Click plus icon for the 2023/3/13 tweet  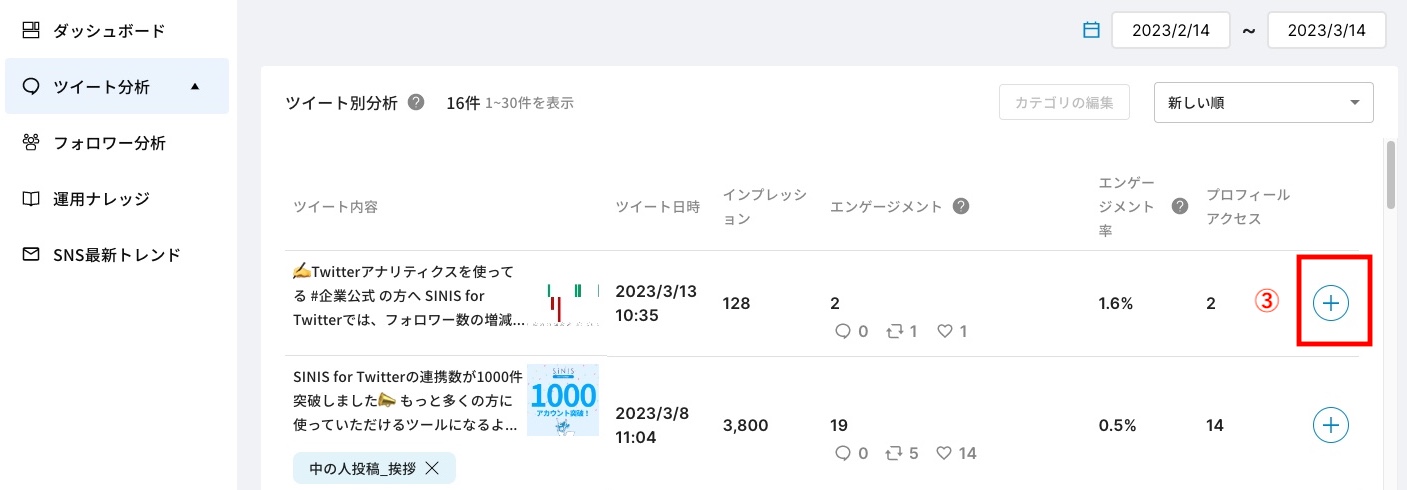(x=1330, y=302)
